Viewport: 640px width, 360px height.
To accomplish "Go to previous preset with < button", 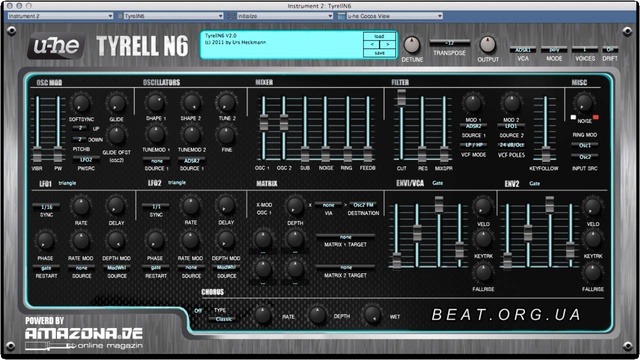I will click(x=371, y=44).
